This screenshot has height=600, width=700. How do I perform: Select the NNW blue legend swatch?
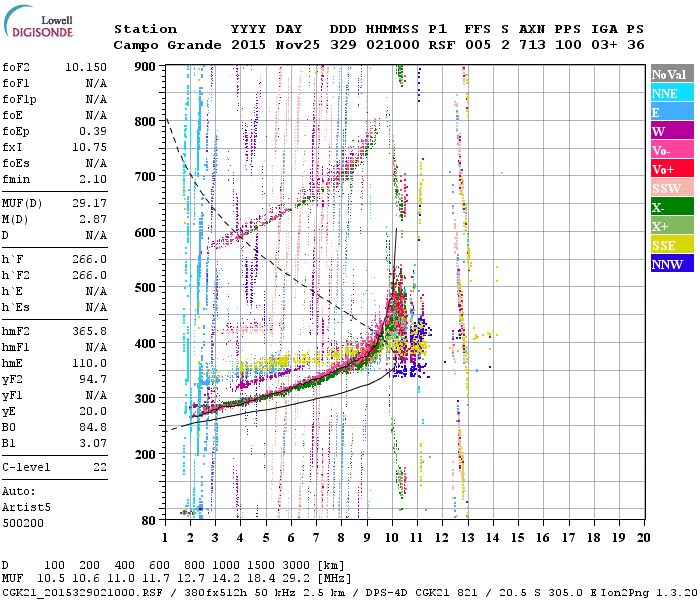click(672, 263)
